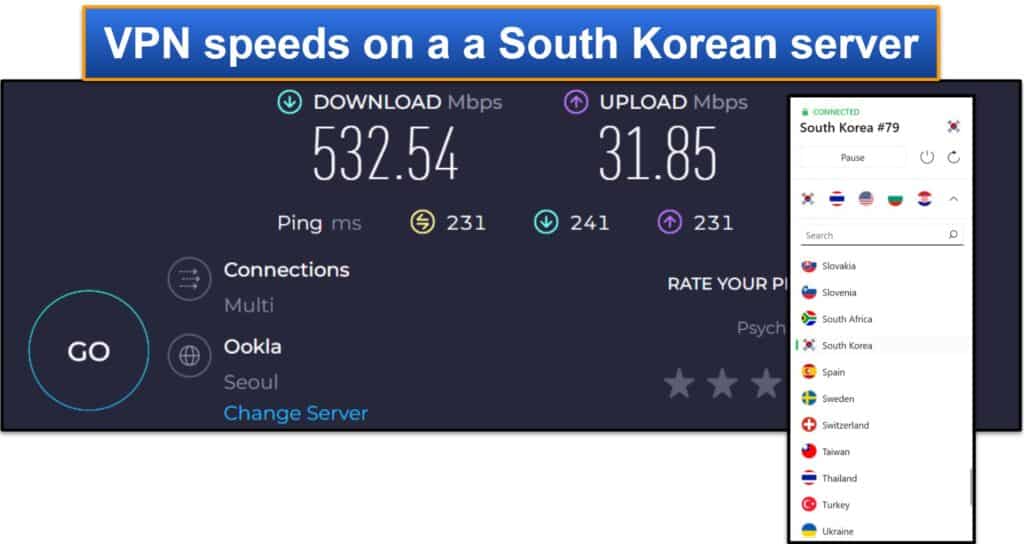1024x544 pixels.
Task: Click the yellow idle ping icon
Action: (x=423, y=222)
